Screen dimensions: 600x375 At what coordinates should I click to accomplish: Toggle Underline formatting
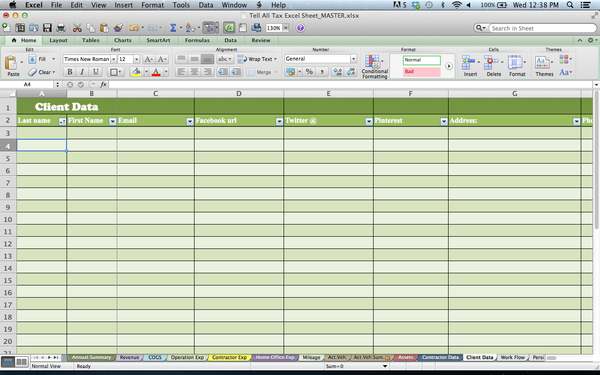point(95,72)
